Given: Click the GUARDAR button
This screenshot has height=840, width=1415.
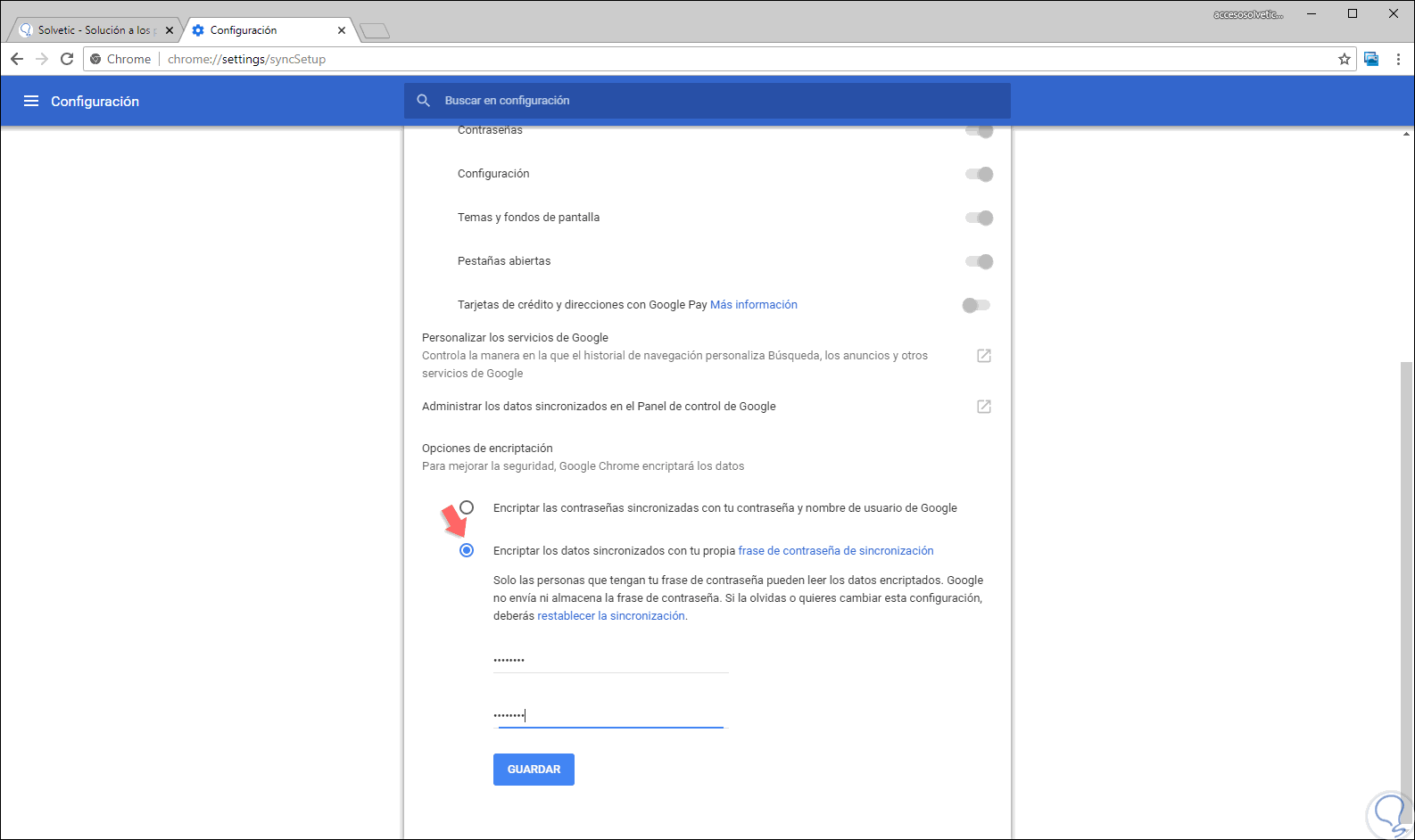Looking at the screenshot, I should [534, 770].
